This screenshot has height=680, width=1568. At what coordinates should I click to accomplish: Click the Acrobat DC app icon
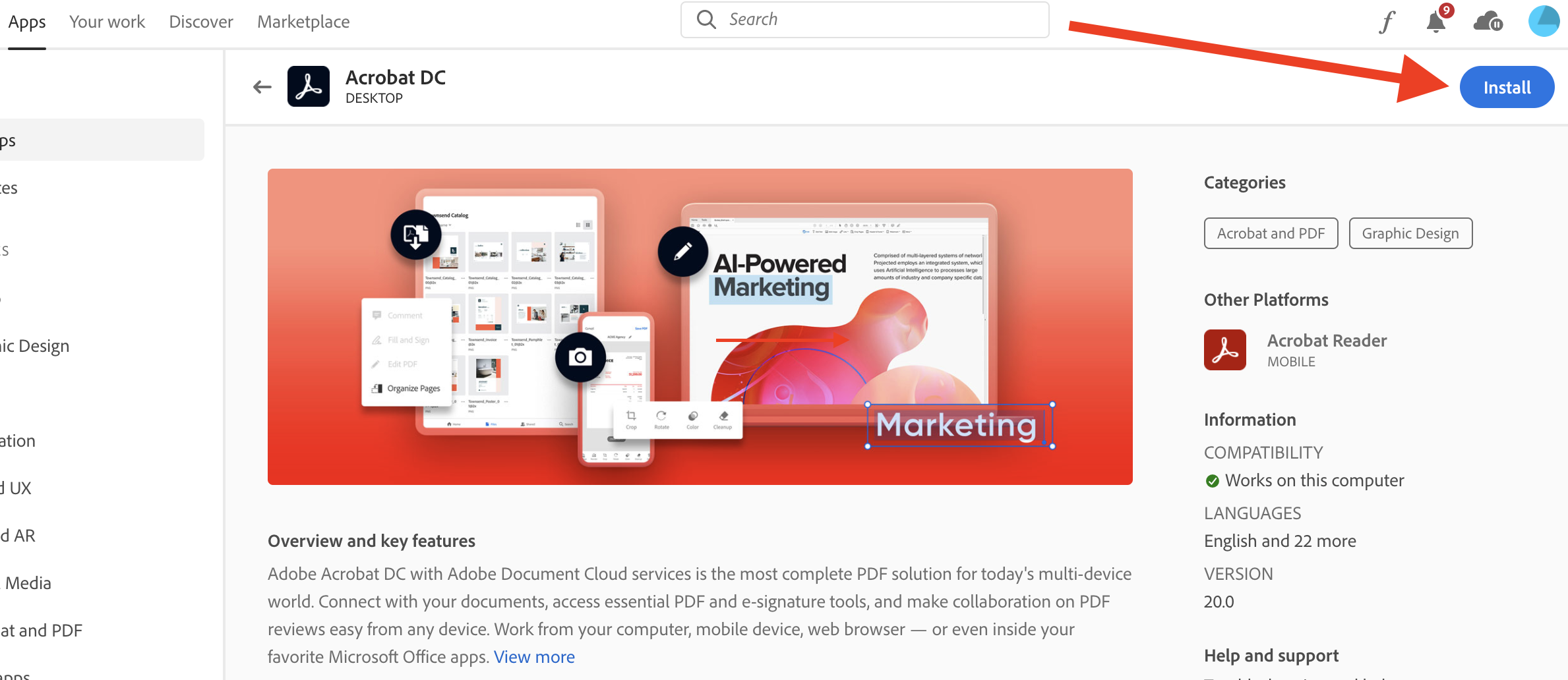[309, 86]
